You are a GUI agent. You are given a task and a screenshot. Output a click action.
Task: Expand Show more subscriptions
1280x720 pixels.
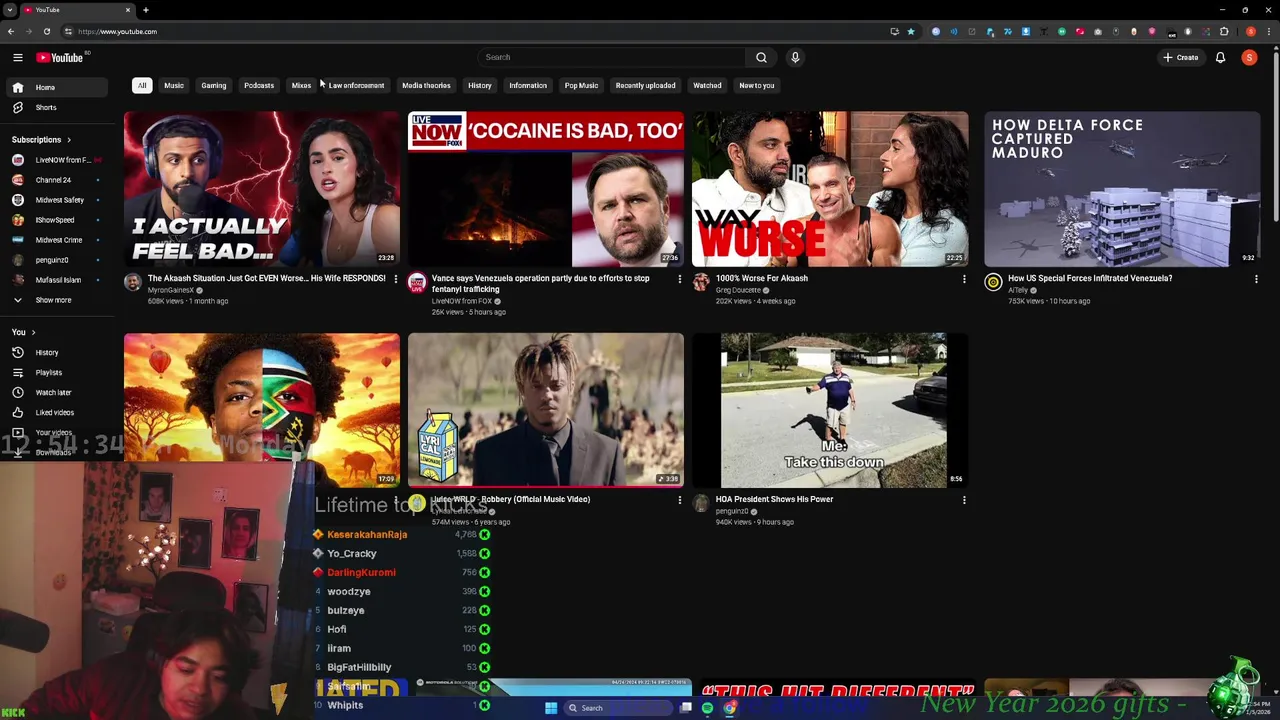coord(54,300)
